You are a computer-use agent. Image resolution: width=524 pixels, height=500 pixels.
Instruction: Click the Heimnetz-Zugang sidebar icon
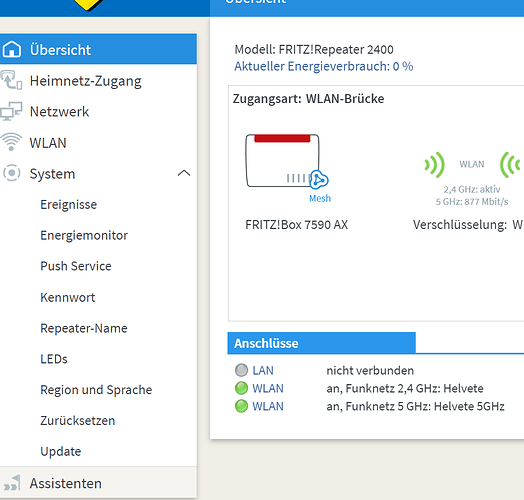click(x=11, y=80)
